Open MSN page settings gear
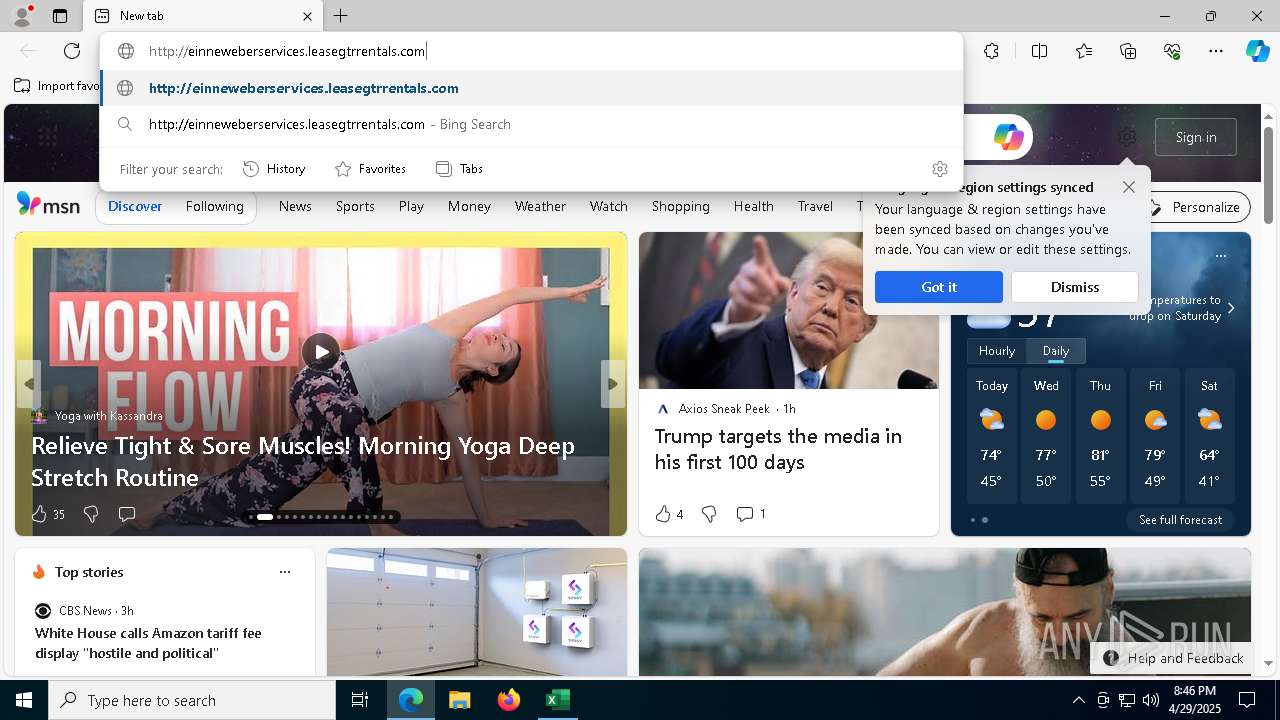 coord(1127,137)
